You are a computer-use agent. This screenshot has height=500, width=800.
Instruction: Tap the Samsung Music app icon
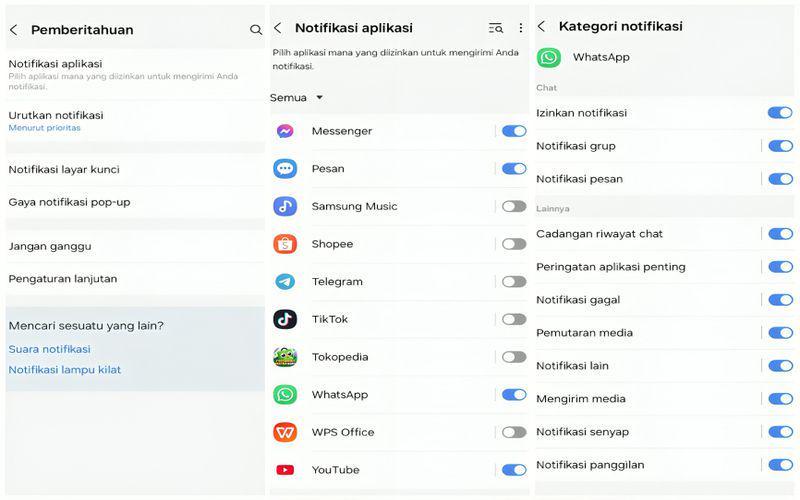coord(285,207)
